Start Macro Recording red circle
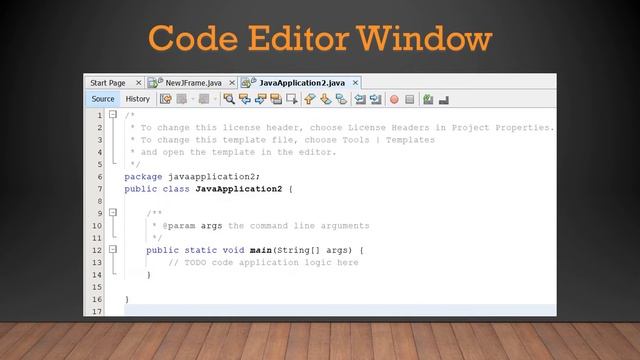The image size is (640, 360). pos(394,99)
